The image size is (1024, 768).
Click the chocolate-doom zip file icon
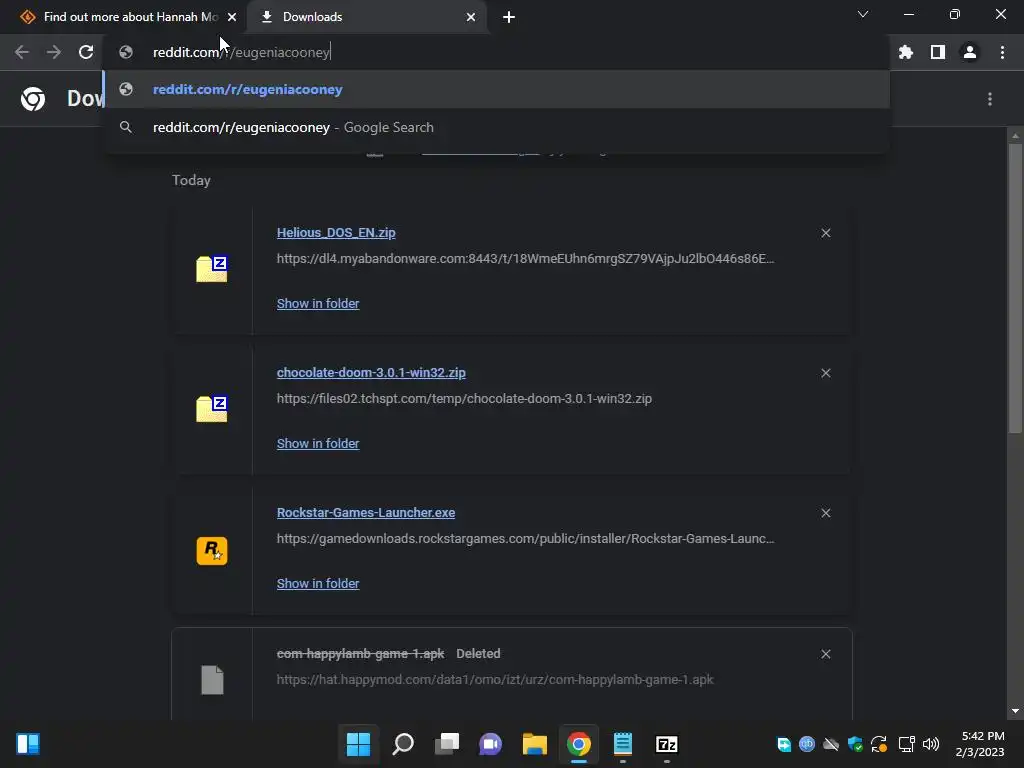point(212,408)
